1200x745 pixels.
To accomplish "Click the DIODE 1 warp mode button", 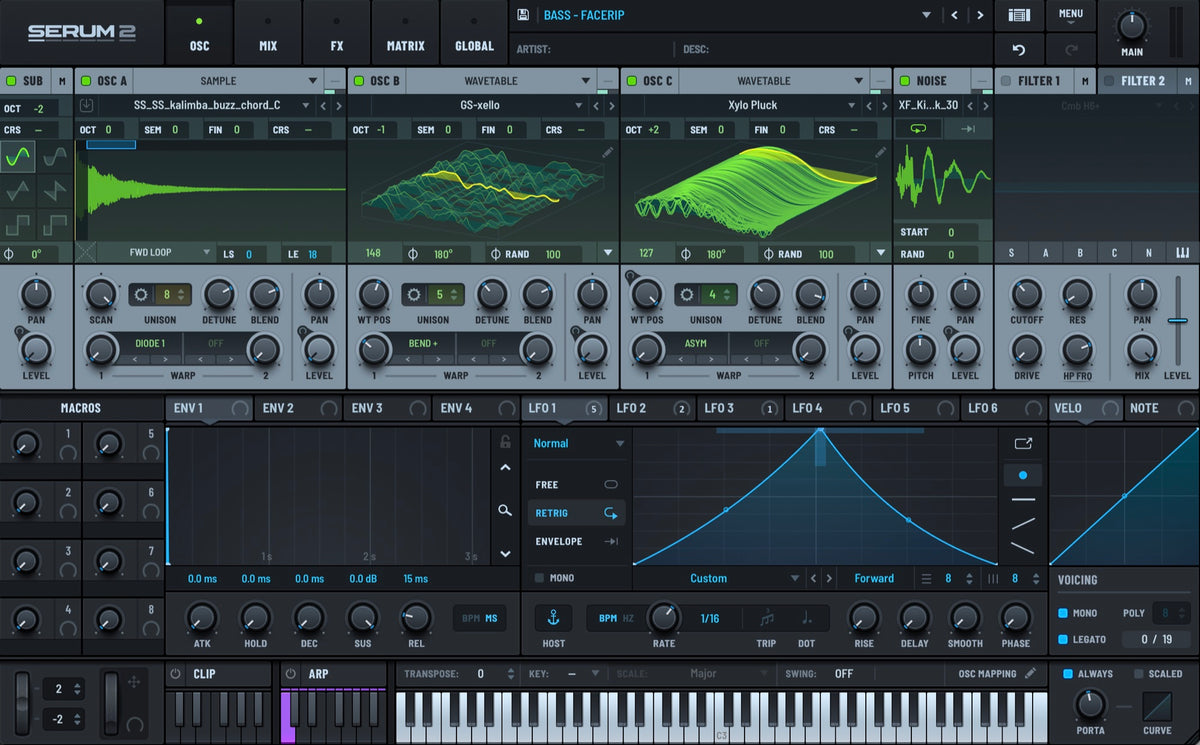I will (x=150, y=343).
